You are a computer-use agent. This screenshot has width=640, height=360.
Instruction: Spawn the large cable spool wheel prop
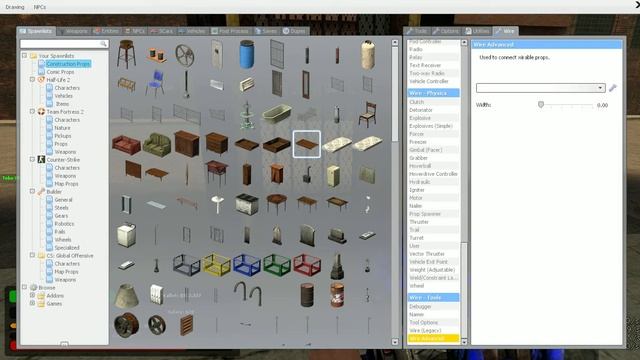[x=126, y=325]
